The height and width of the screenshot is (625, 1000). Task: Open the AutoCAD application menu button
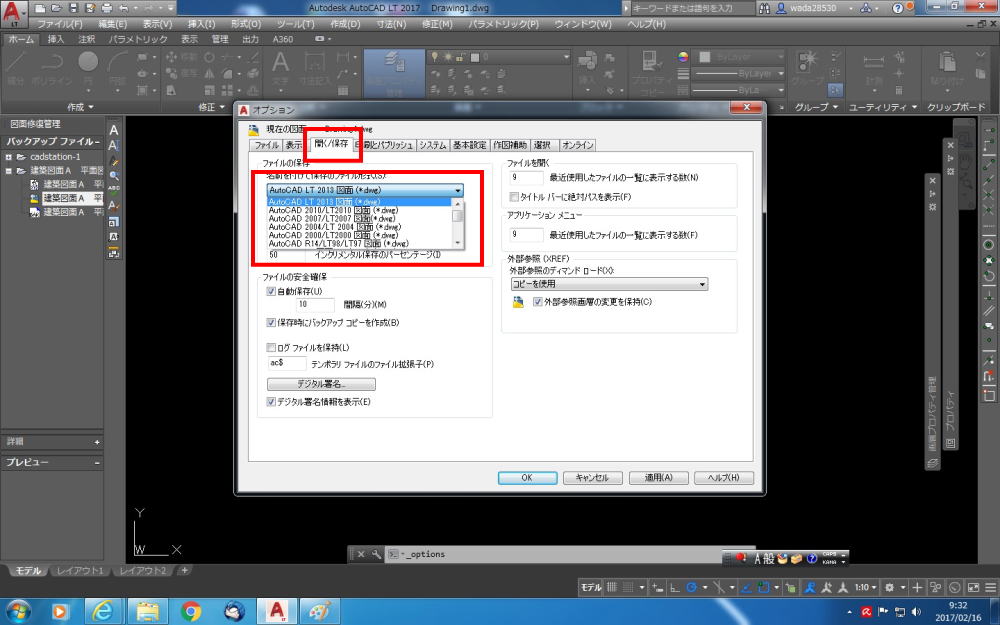pos(14,13)
